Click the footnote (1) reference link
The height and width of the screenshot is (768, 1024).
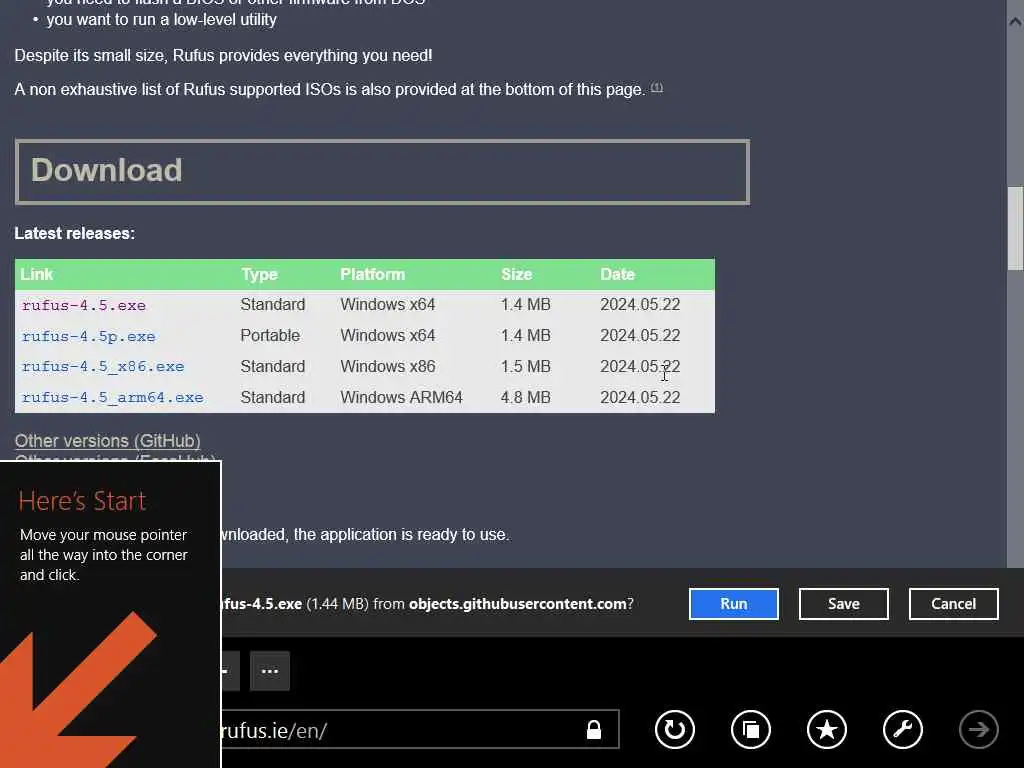click(x=656, y=88)
